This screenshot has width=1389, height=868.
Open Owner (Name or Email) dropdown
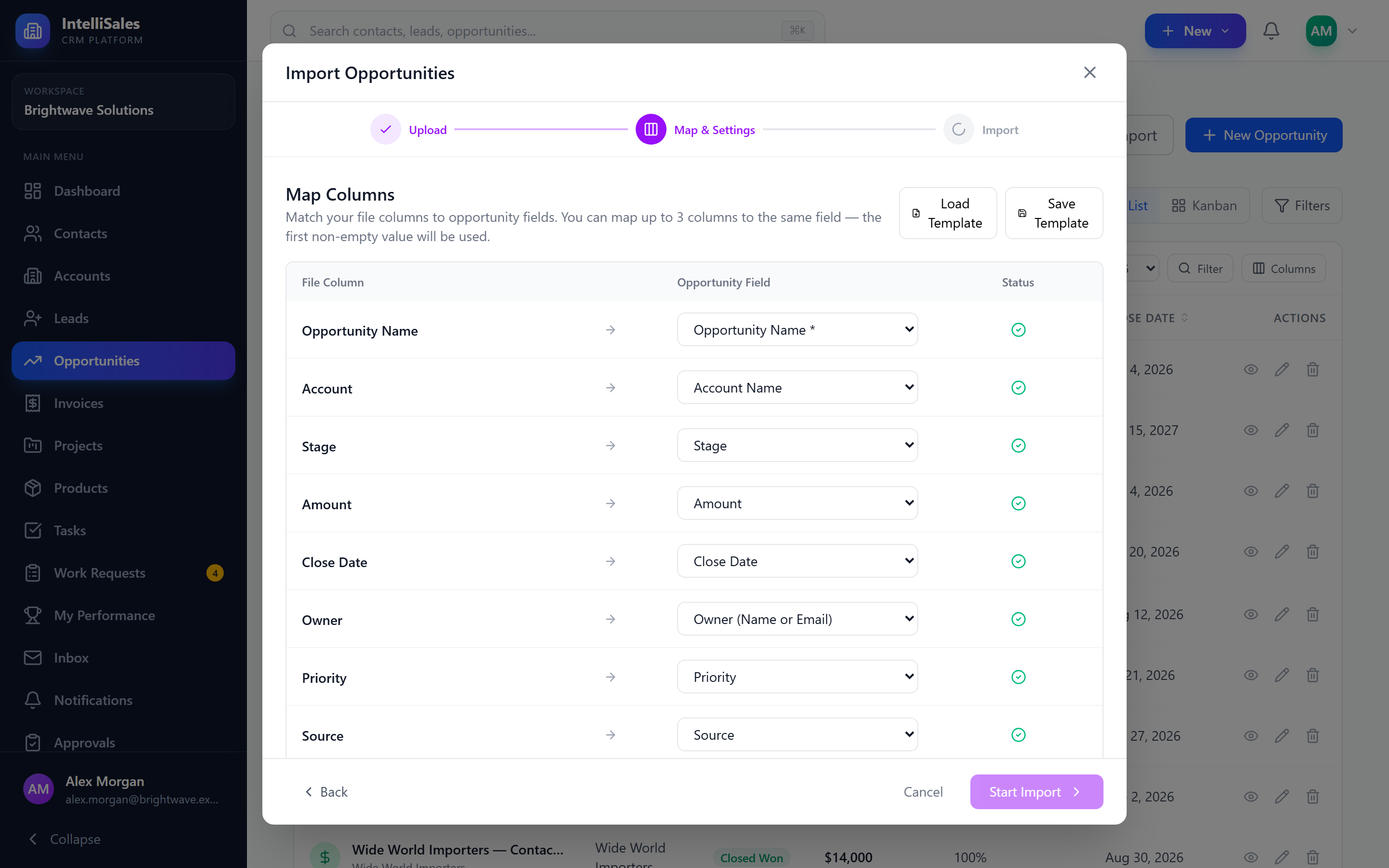coord(797,619)
